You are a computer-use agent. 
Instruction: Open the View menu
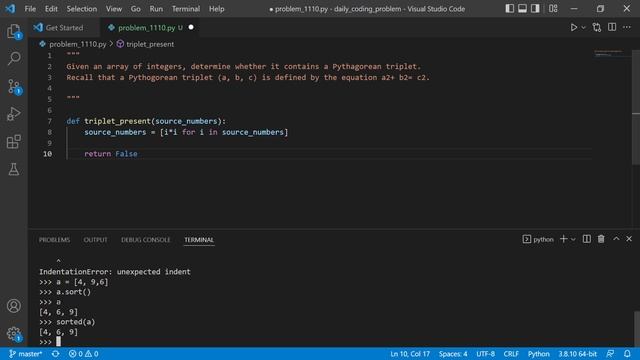pos(114,9)
